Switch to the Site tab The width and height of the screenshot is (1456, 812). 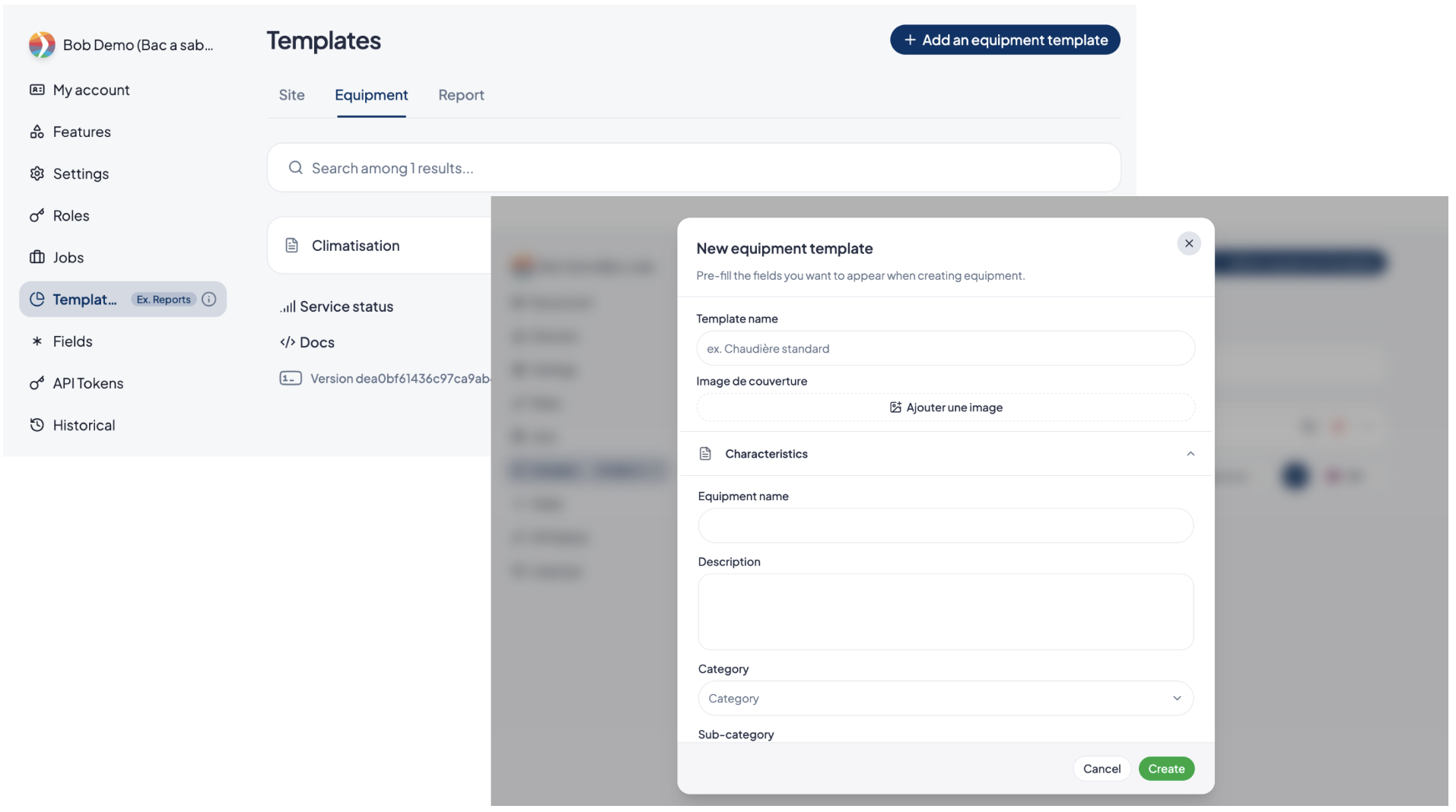(x=291, y=95)
